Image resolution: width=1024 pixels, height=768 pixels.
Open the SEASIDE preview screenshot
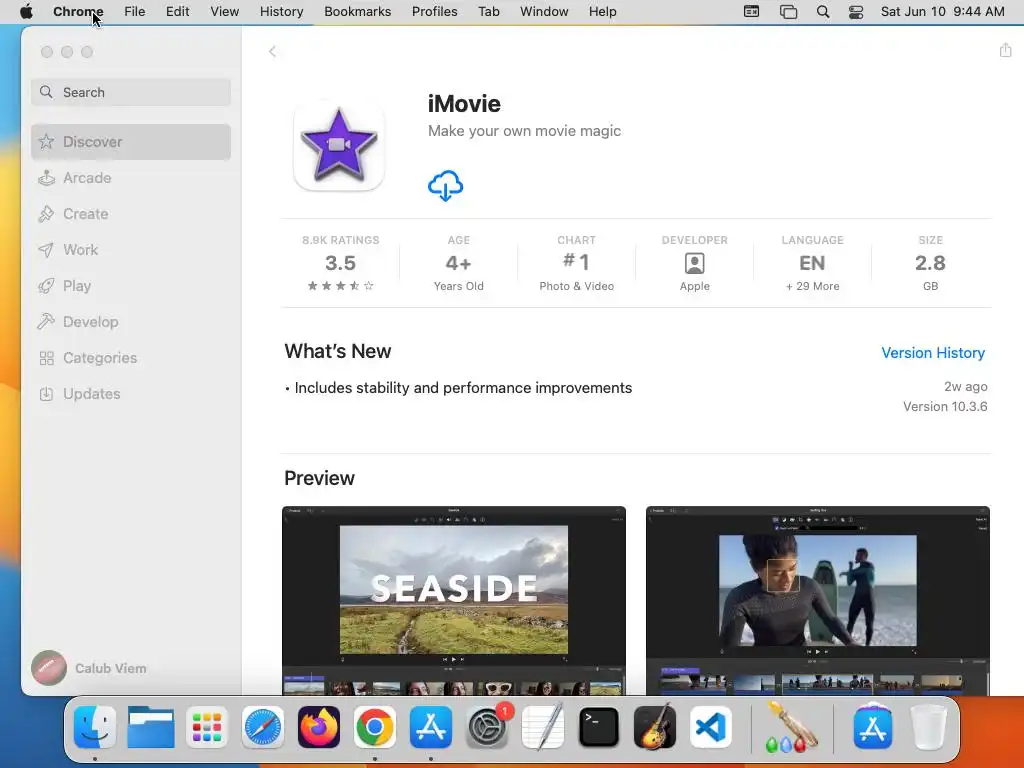point(454,600)
